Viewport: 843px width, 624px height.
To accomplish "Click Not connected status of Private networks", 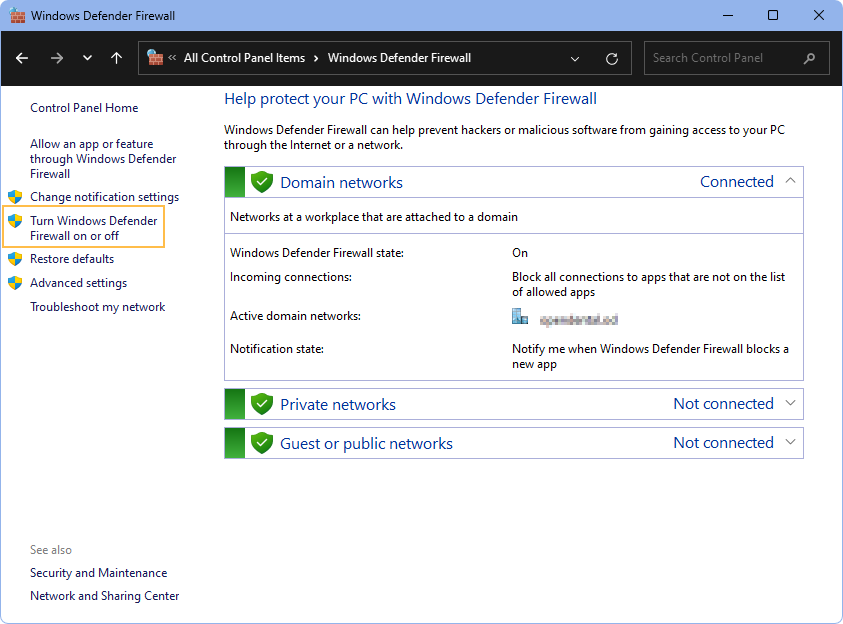I will (x=724, y=404).
